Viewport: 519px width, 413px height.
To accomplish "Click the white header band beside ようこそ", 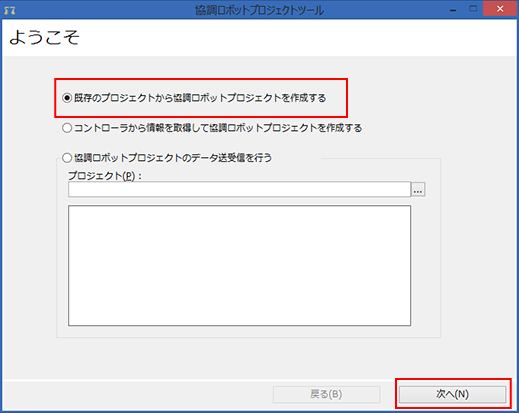I will pos(297,37).
